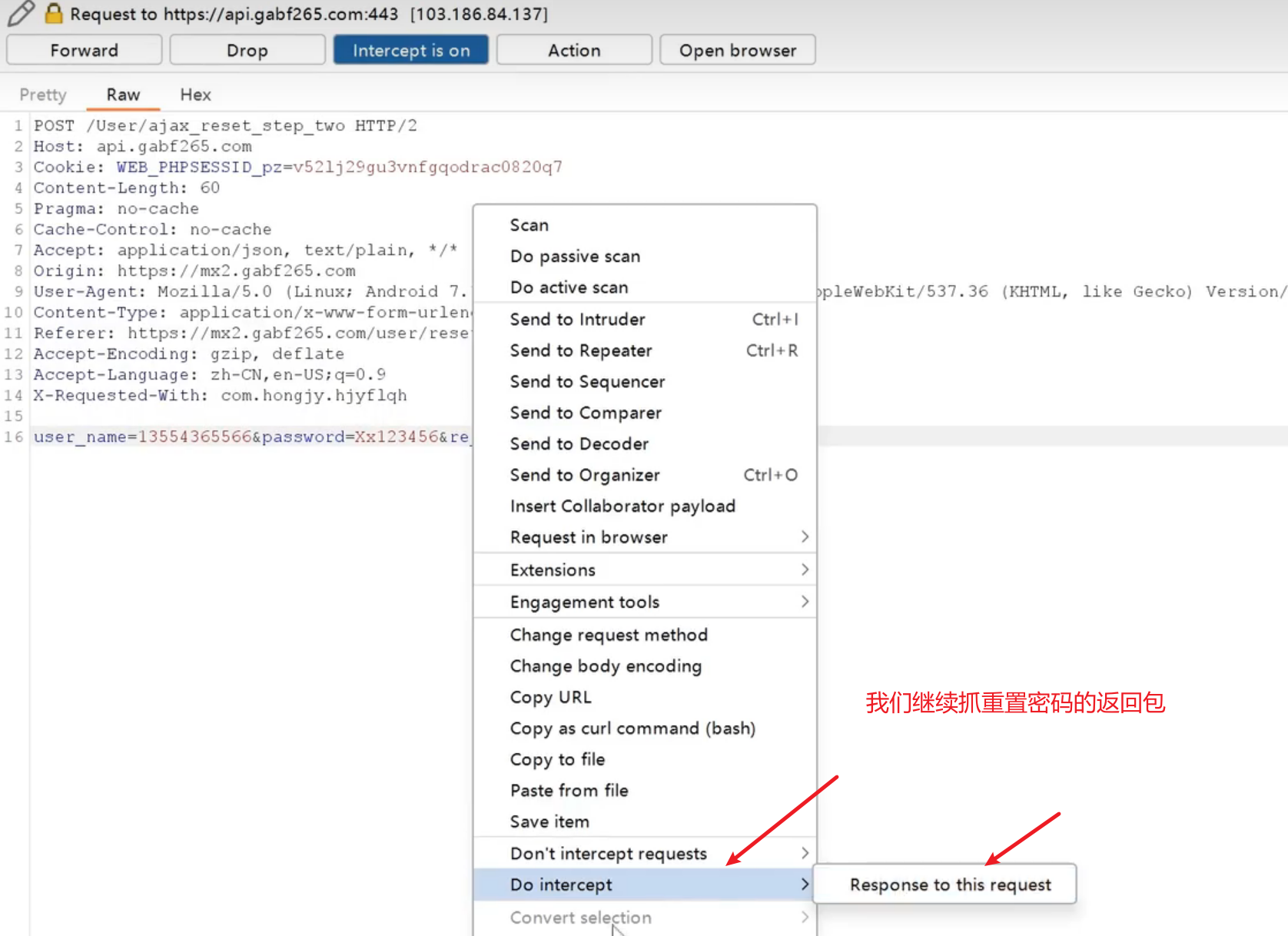Forward the intercepted request
1288x936 pixels.
point(84,50)
